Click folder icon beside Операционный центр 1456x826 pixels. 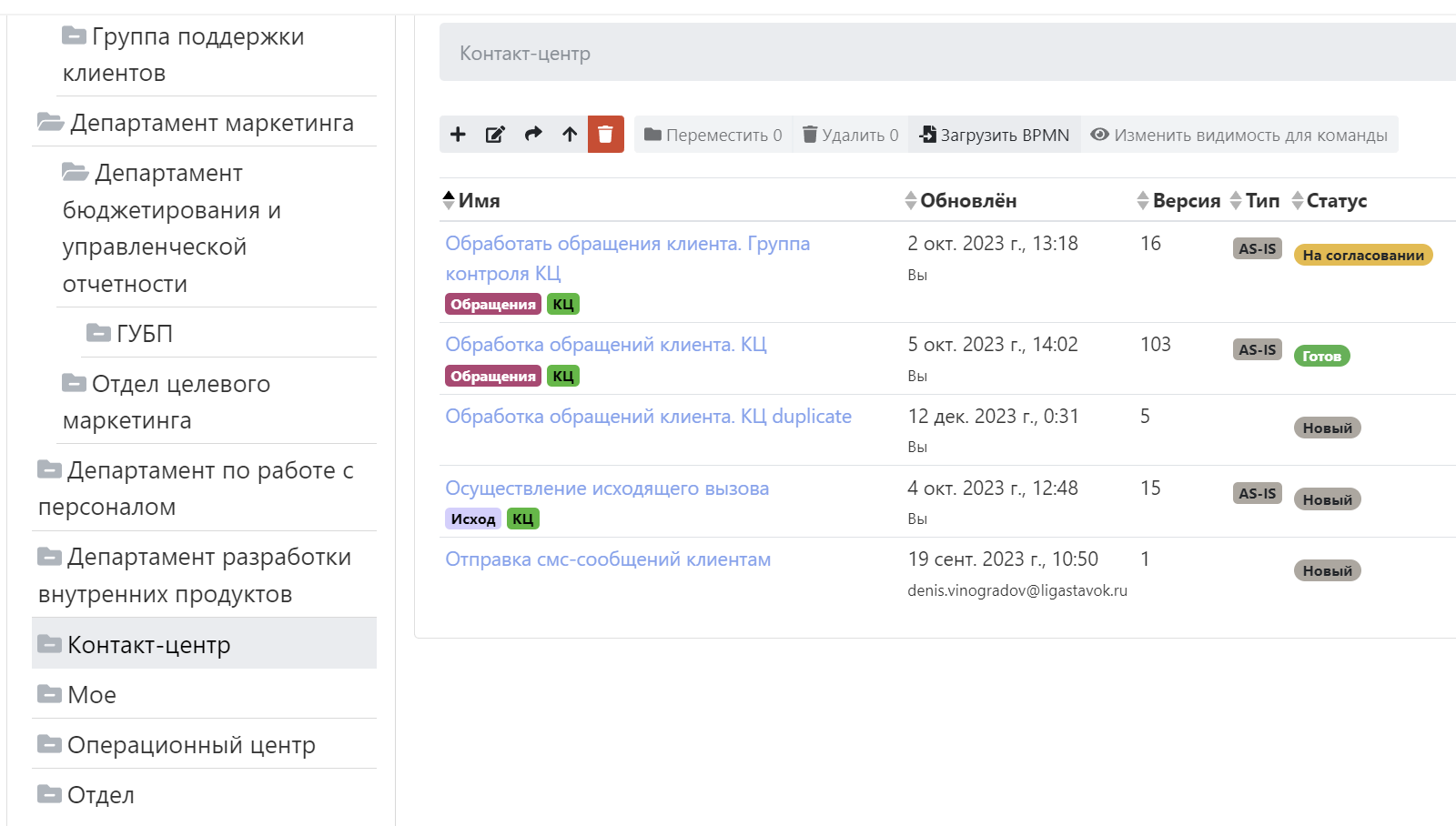point(49,743)
